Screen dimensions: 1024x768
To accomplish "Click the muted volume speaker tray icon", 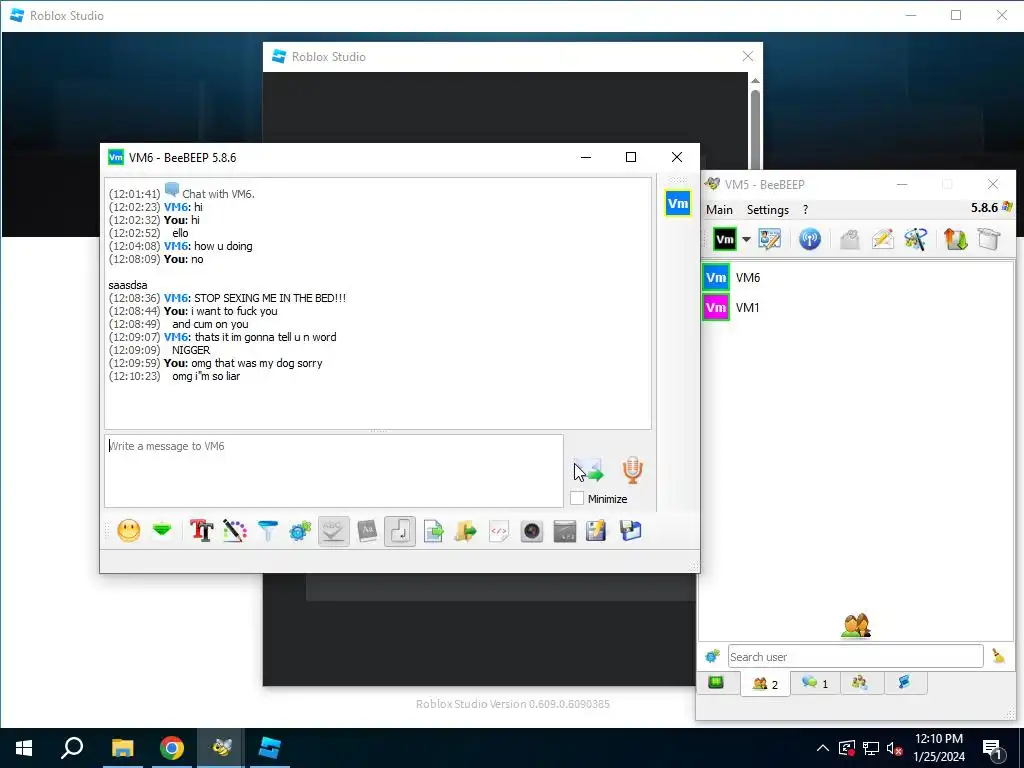I will point(894,748).
